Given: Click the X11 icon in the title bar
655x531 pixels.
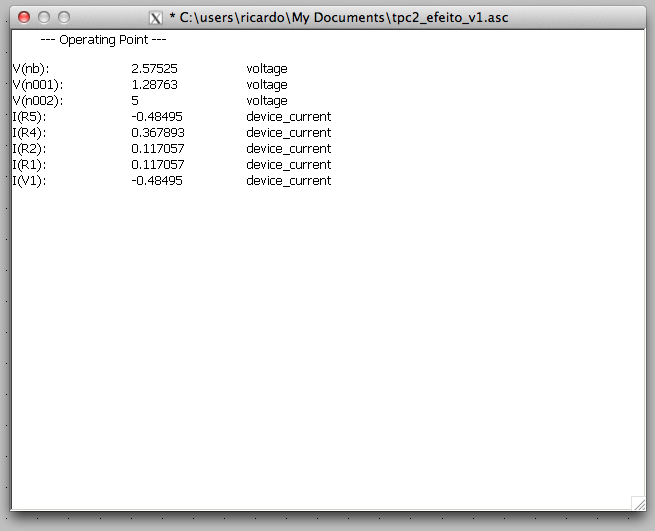Looking at the screenshot, I should tap(155, 18).
